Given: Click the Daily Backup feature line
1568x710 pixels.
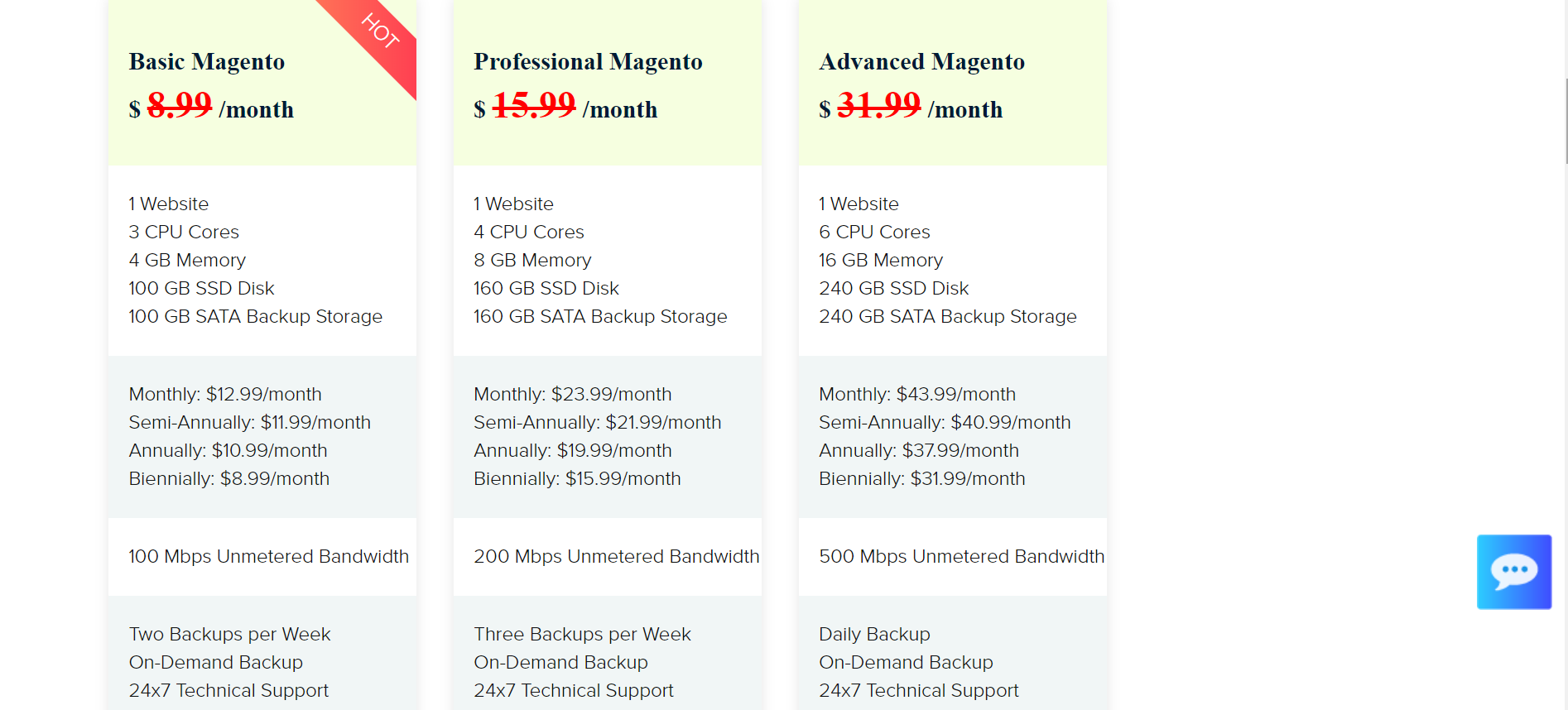Looking at the screenshot, I should click(x=874, y=635).
